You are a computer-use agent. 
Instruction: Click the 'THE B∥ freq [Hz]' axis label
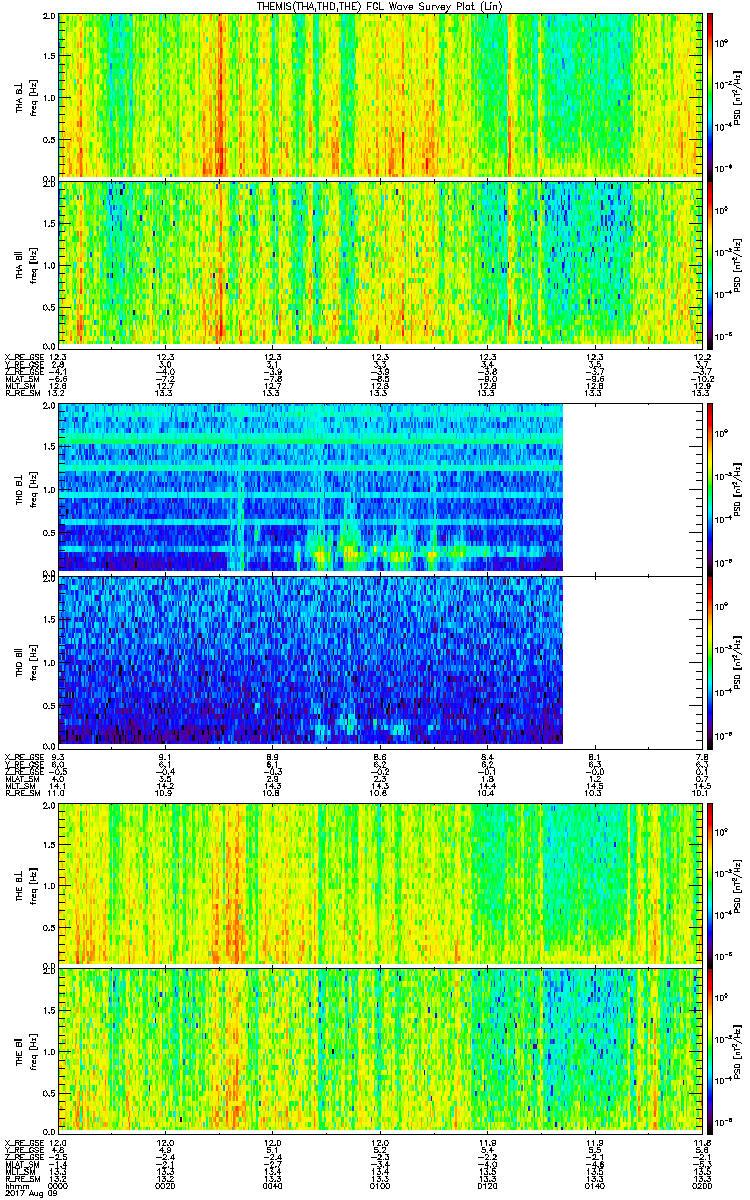[24, 1050]
